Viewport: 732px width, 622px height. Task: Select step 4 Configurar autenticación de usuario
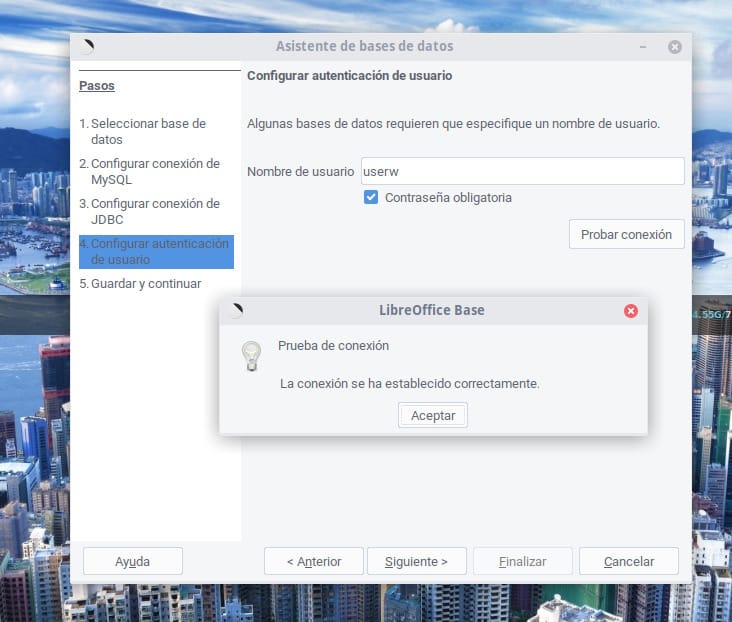156,252
